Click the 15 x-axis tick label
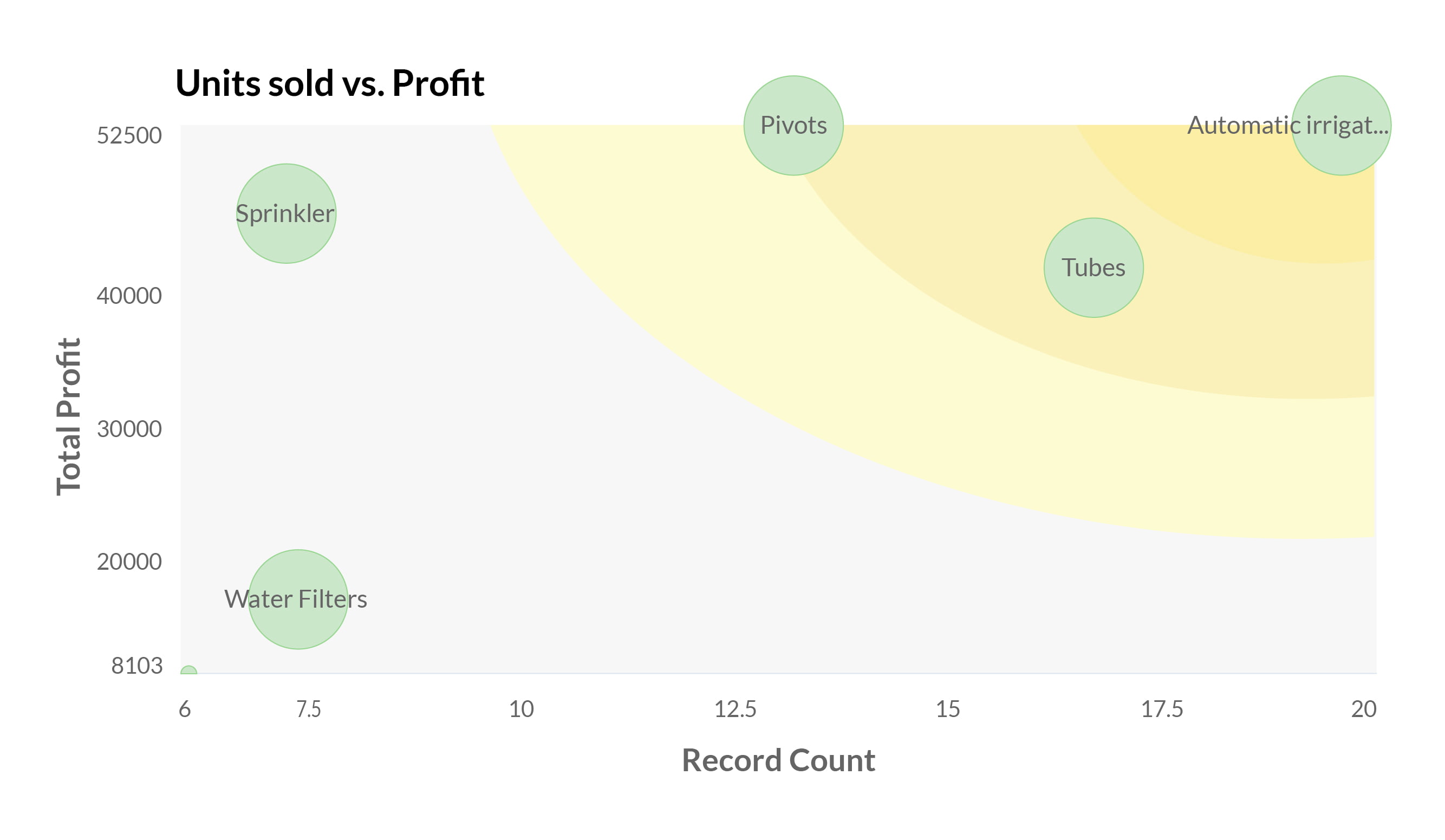Image resolution: width=1445 pixels, height=840 pixels. click(948, 709)
